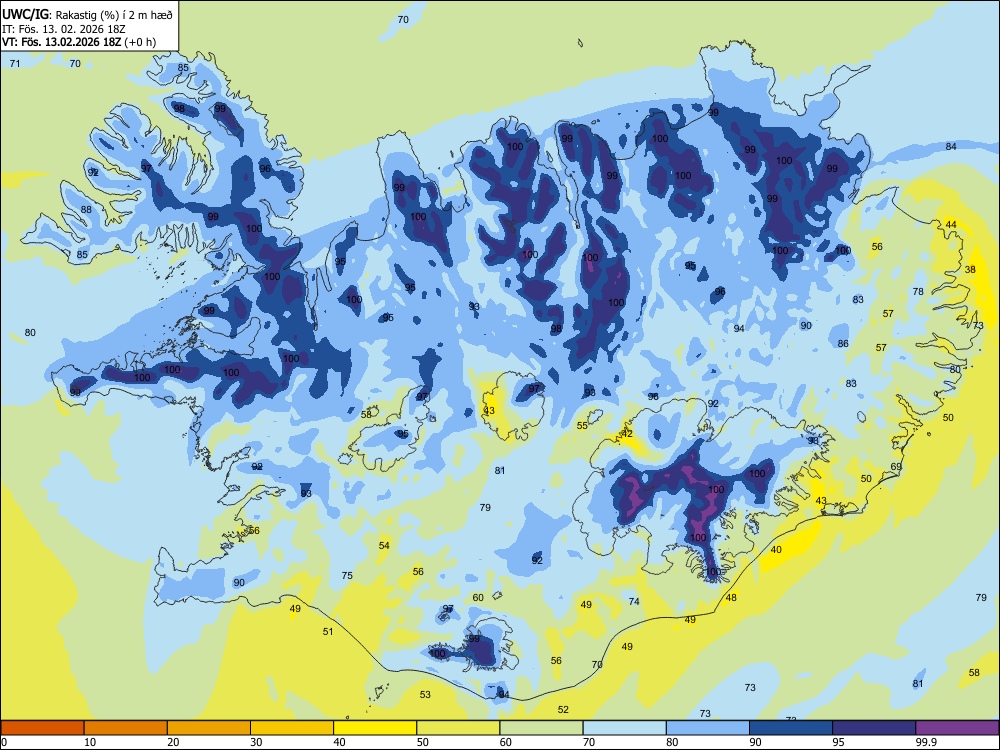
Task: Select the navy 95–99.9 legend swatch
Action: (x=874, y=728)
